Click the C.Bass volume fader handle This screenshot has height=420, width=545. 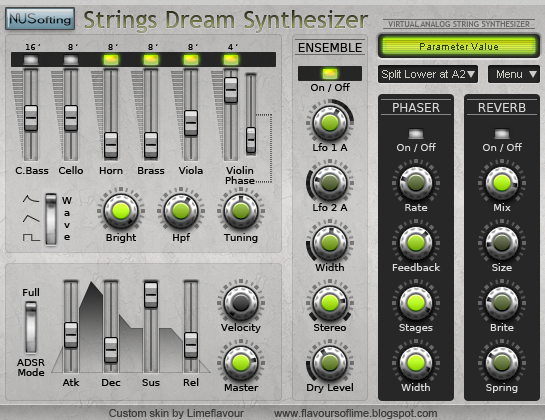coord(31,118)
